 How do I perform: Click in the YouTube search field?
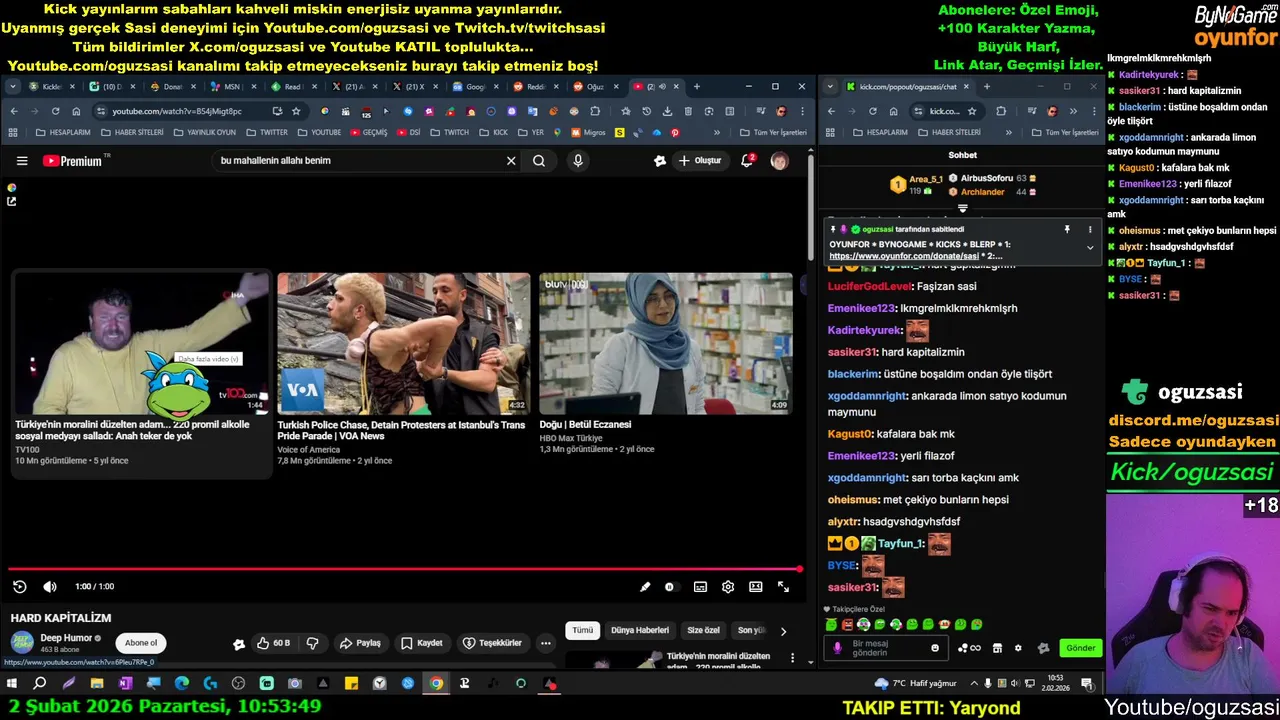(360, 161)
